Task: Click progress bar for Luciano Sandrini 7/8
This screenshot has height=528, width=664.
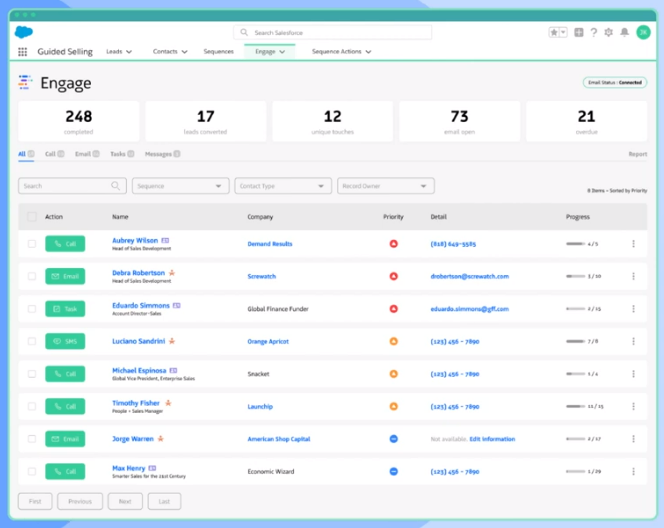Action: coord(575,341)
